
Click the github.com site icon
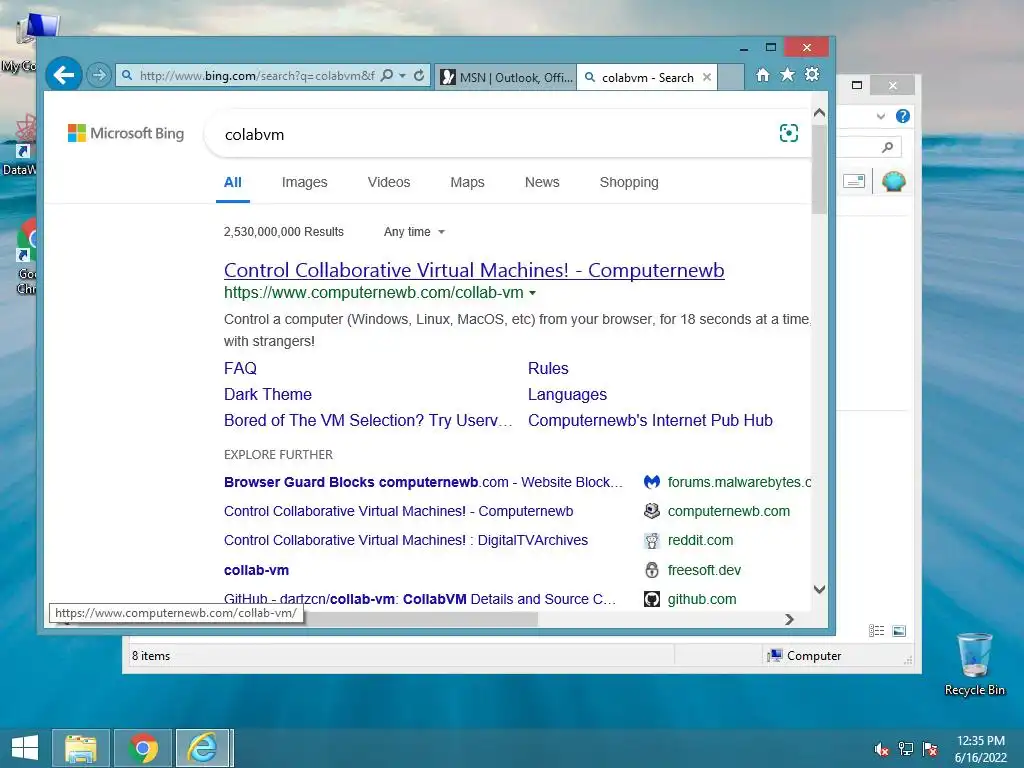[652, 599]
